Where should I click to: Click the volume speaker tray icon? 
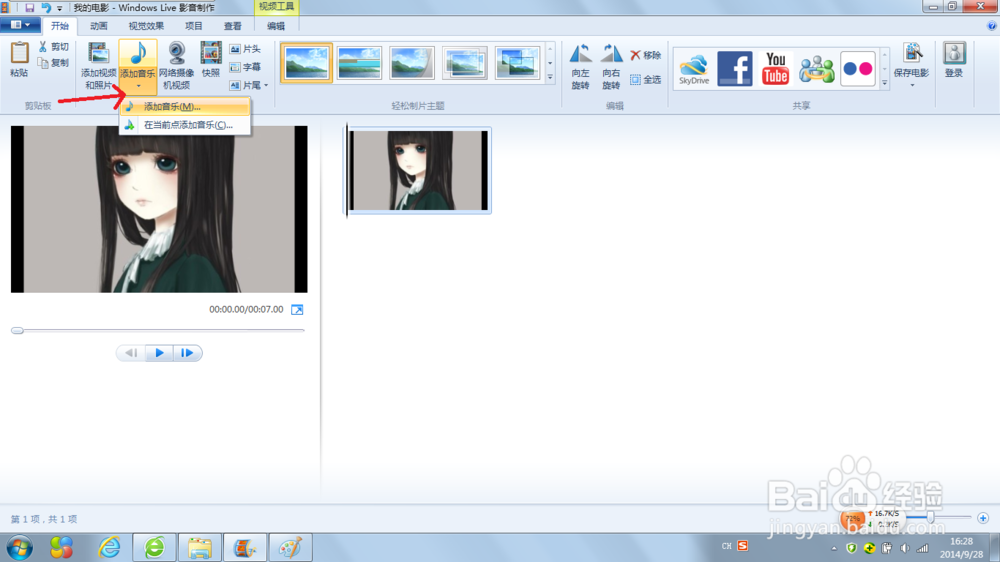coord(904,548)
